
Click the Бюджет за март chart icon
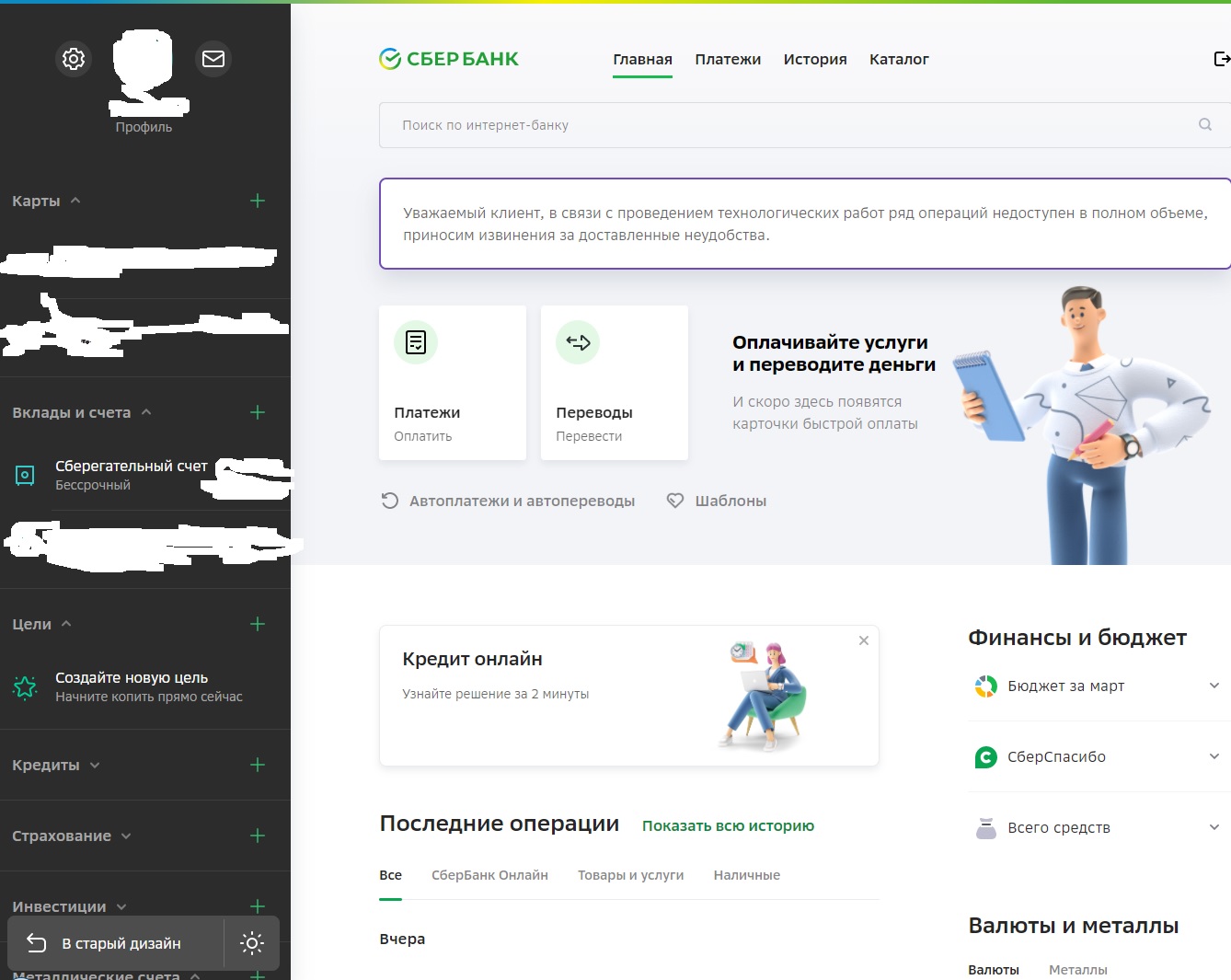pyautogui.click(x=985, y=686)
